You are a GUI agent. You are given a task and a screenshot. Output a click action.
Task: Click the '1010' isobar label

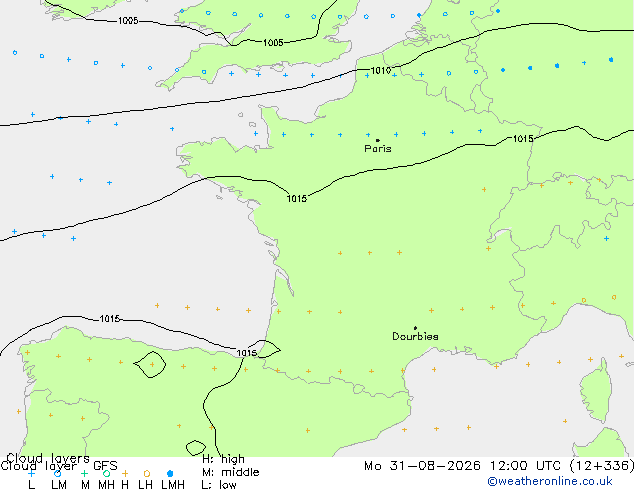pyautogui.click(x=381, y=71)
